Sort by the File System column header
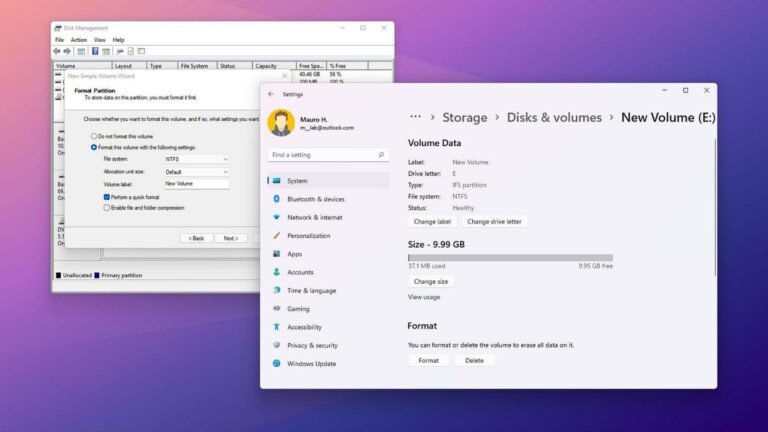This screenshot has width=768, height=432. click(x=197, y=66)
